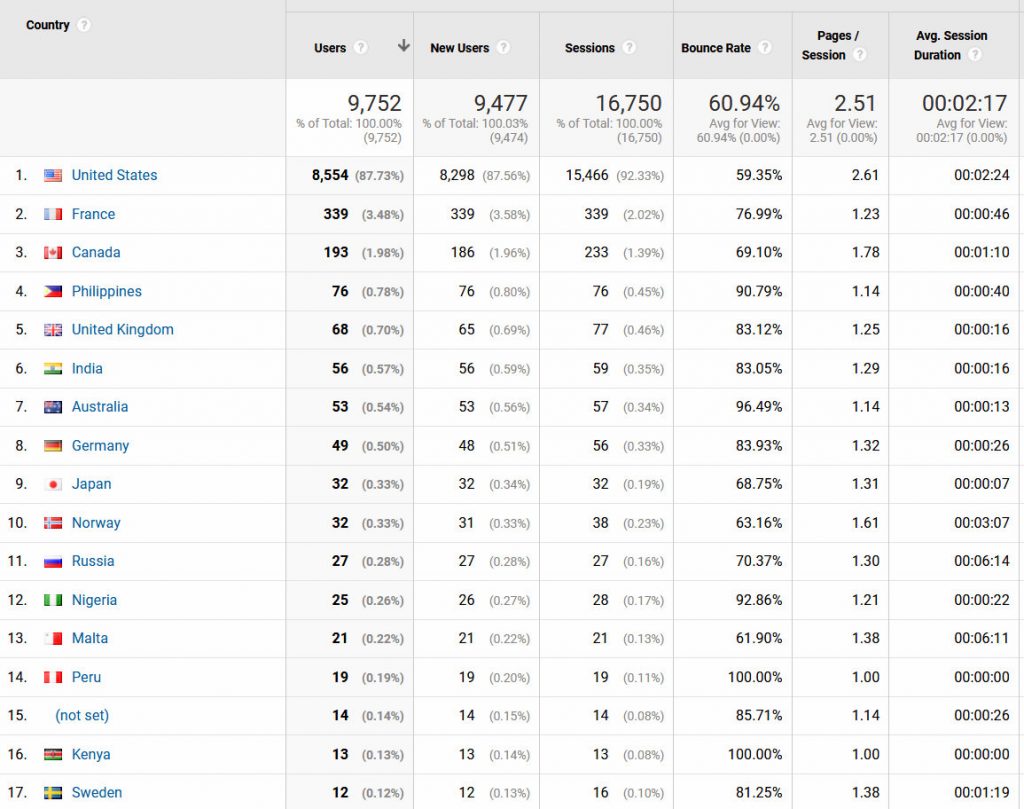1024x809 pixels.
Task: Open the (not set) country entry
Action: pos(82,715)
